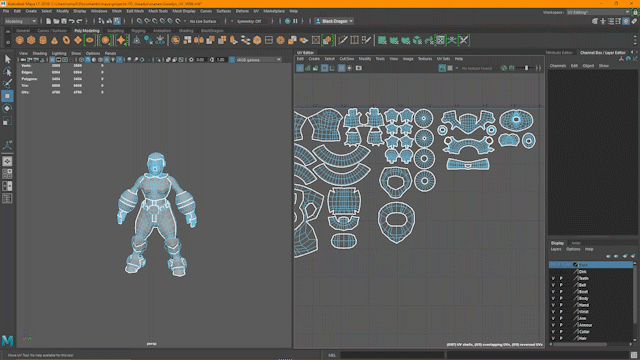The image size is (640, 360).
Task: Open the Modeling menu set dropdown
Action: [x=20, y=21]
